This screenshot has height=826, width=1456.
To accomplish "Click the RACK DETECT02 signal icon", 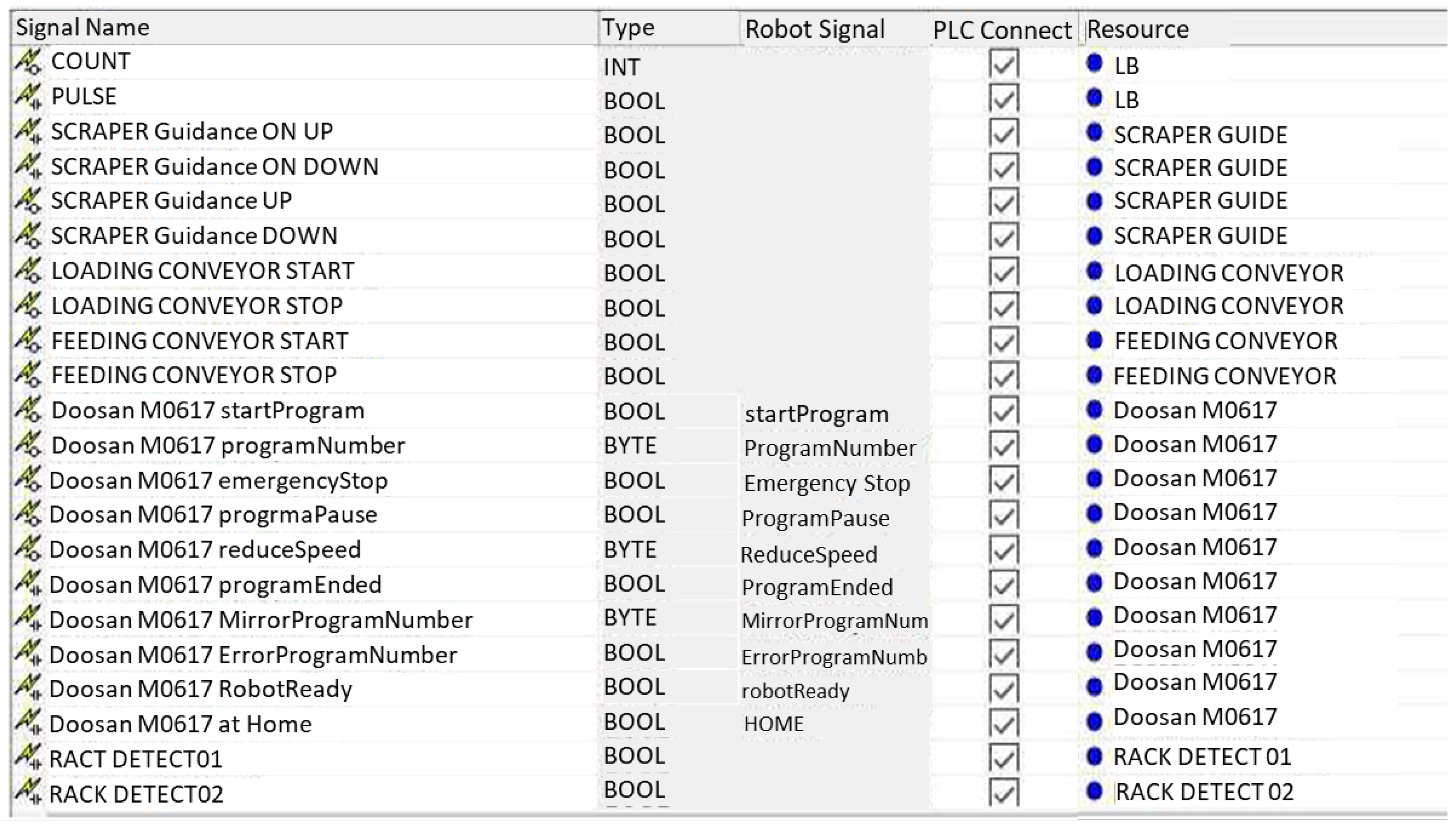I will (x=27, y=793).
